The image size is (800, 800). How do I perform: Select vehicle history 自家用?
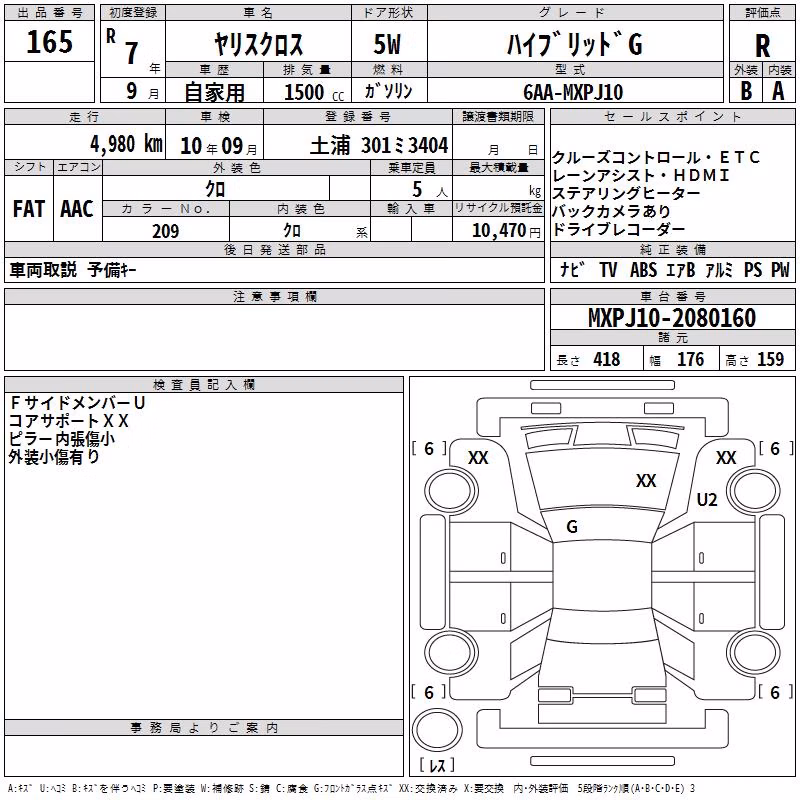[214, 92]
